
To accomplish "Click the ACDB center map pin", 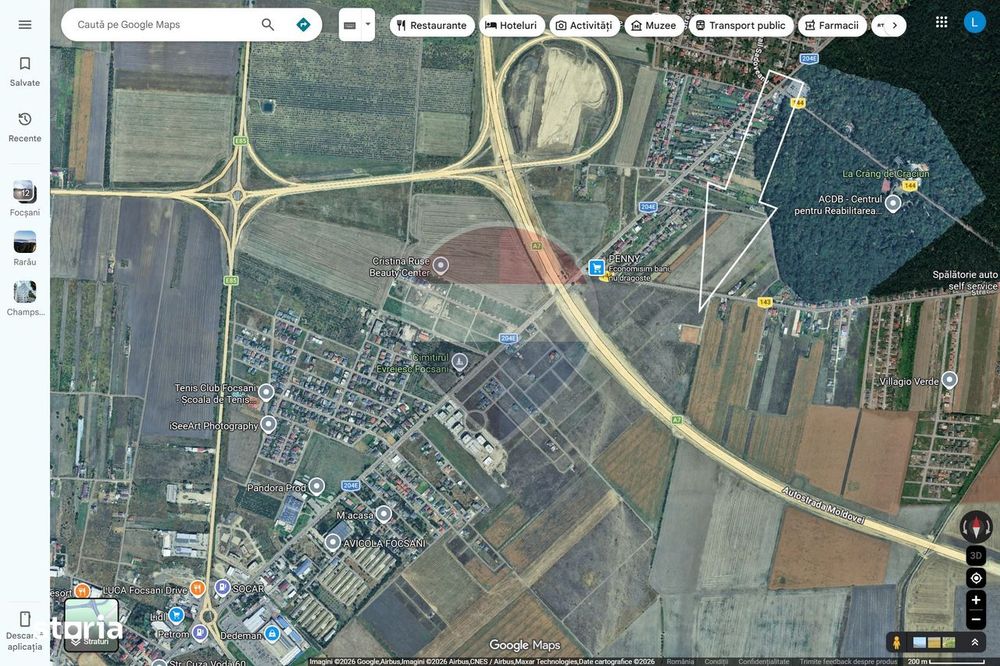I will tap(893, 204).
